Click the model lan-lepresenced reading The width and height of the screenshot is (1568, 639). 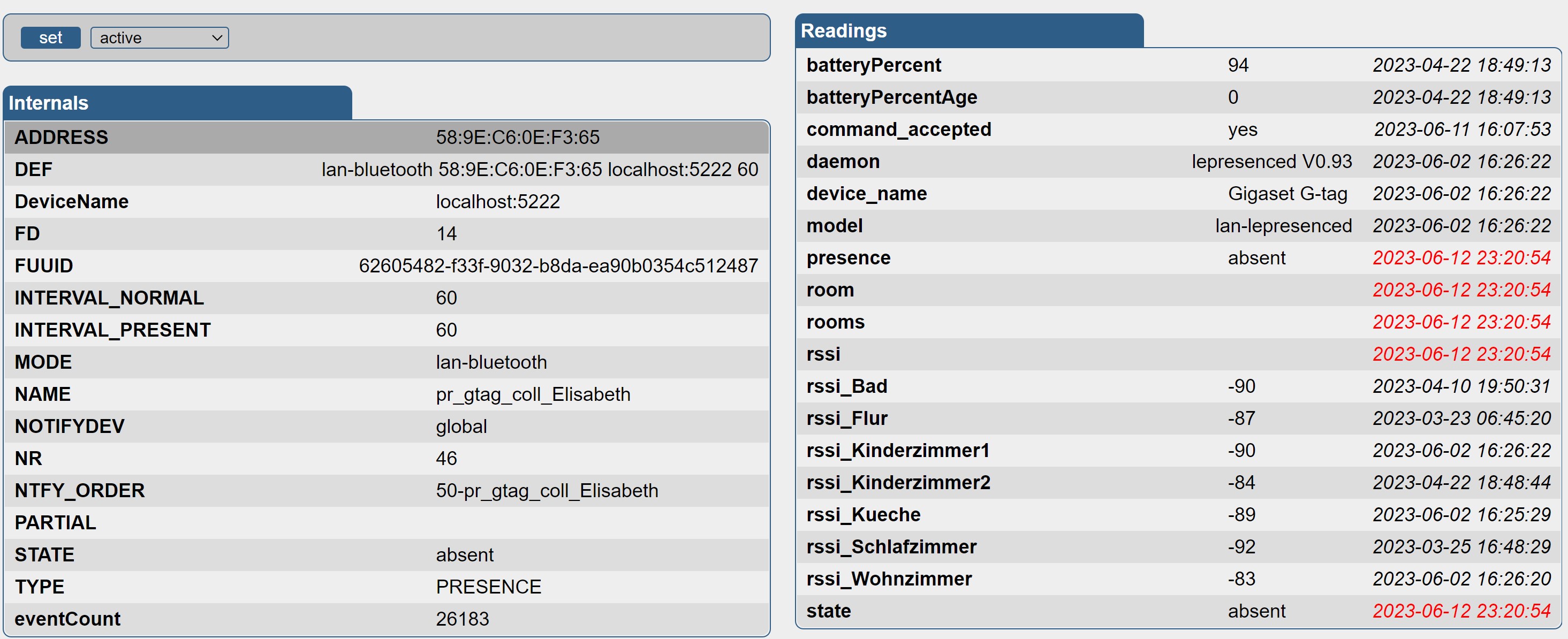(1284, 225)
